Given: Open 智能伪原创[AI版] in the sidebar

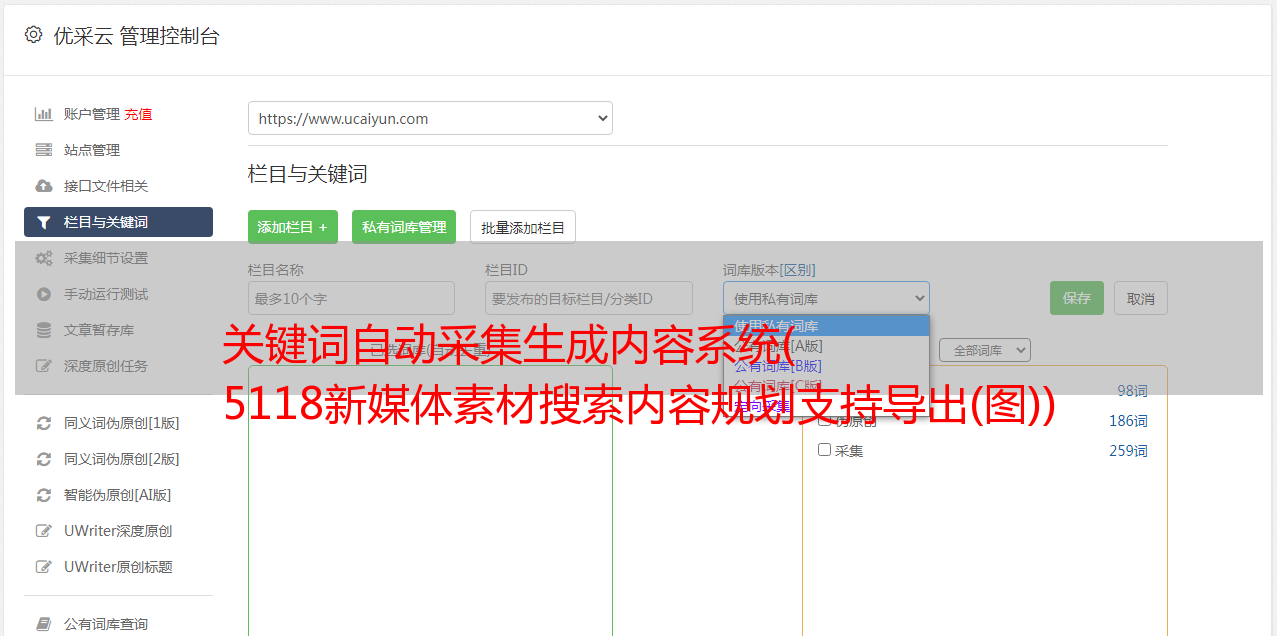Looking at the screenshot, I should (x=118, y=495).
